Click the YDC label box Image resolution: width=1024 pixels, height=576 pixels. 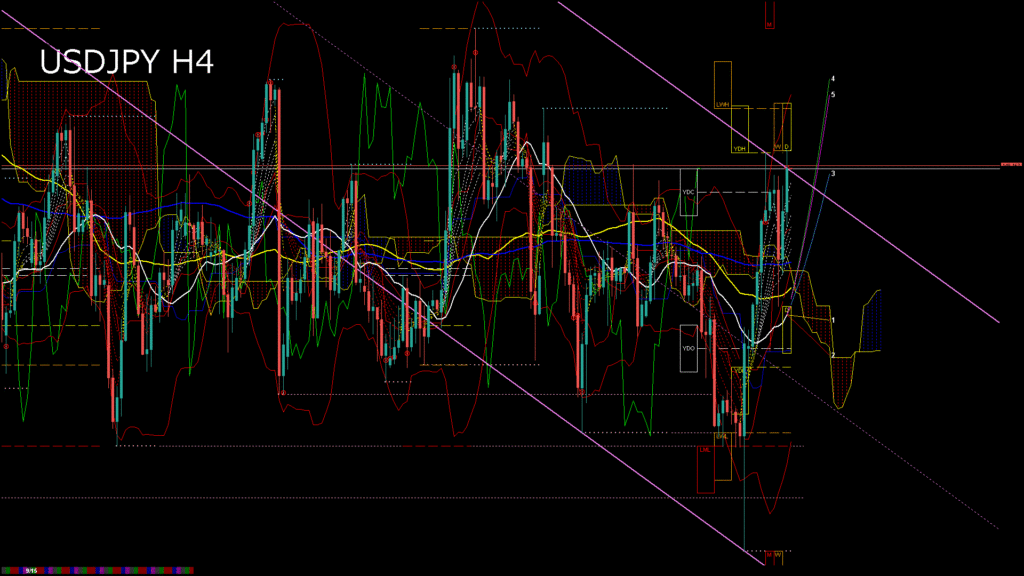[x=688, y=192]
